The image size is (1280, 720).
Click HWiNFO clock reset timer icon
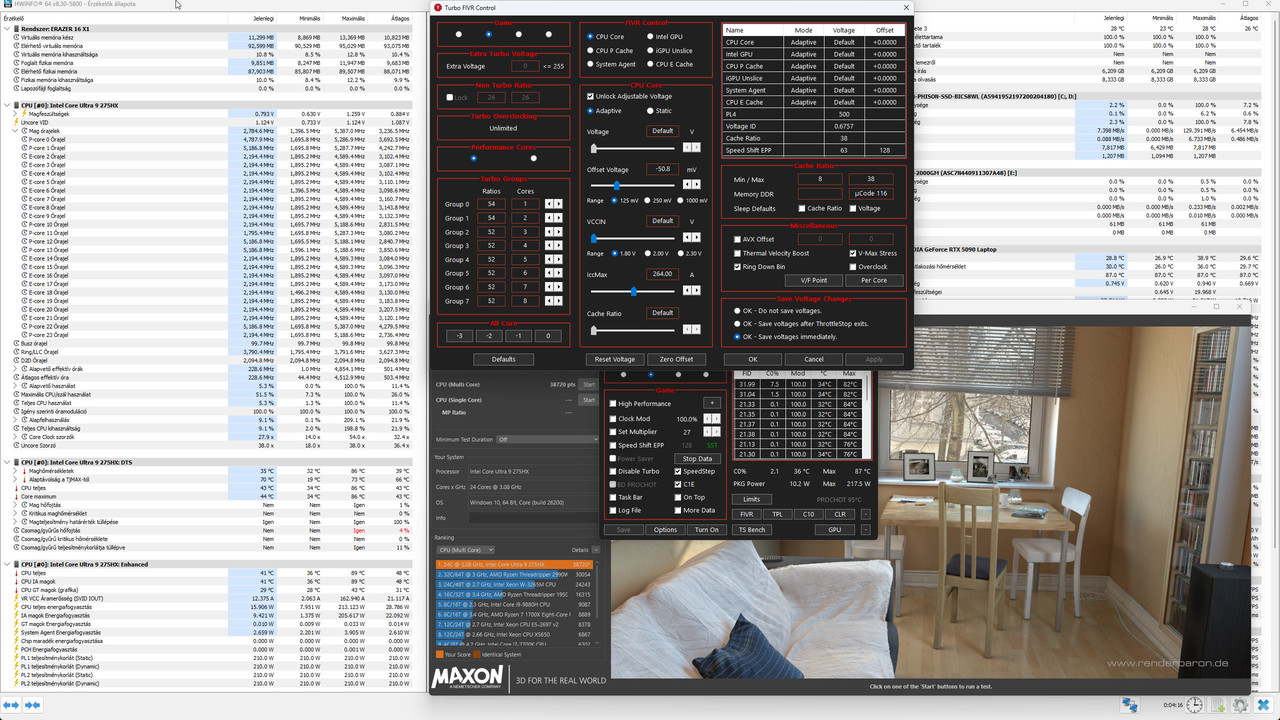[x=1194, y=704]
